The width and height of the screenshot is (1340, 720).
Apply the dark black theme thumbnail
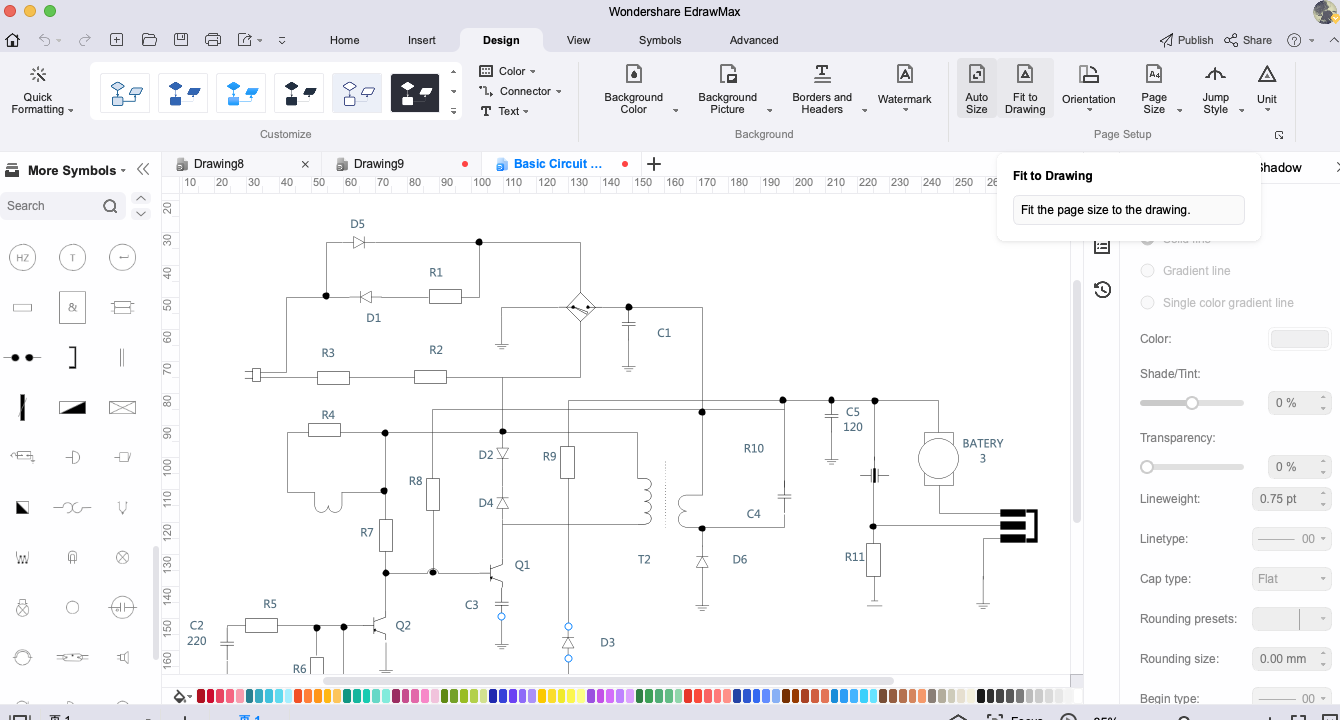pos(415,93)
